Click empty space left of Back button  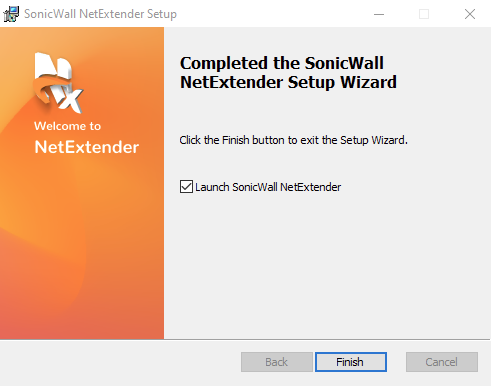tap(120, 362)
